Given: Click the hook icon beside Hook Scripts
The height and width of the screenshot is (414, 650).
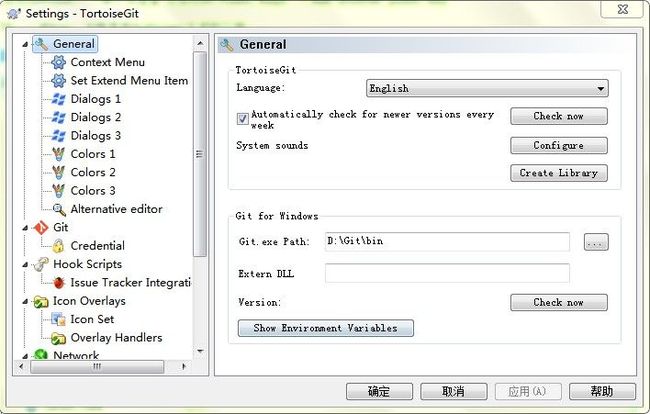Looking at the screenshot, I should pos(41,264).
